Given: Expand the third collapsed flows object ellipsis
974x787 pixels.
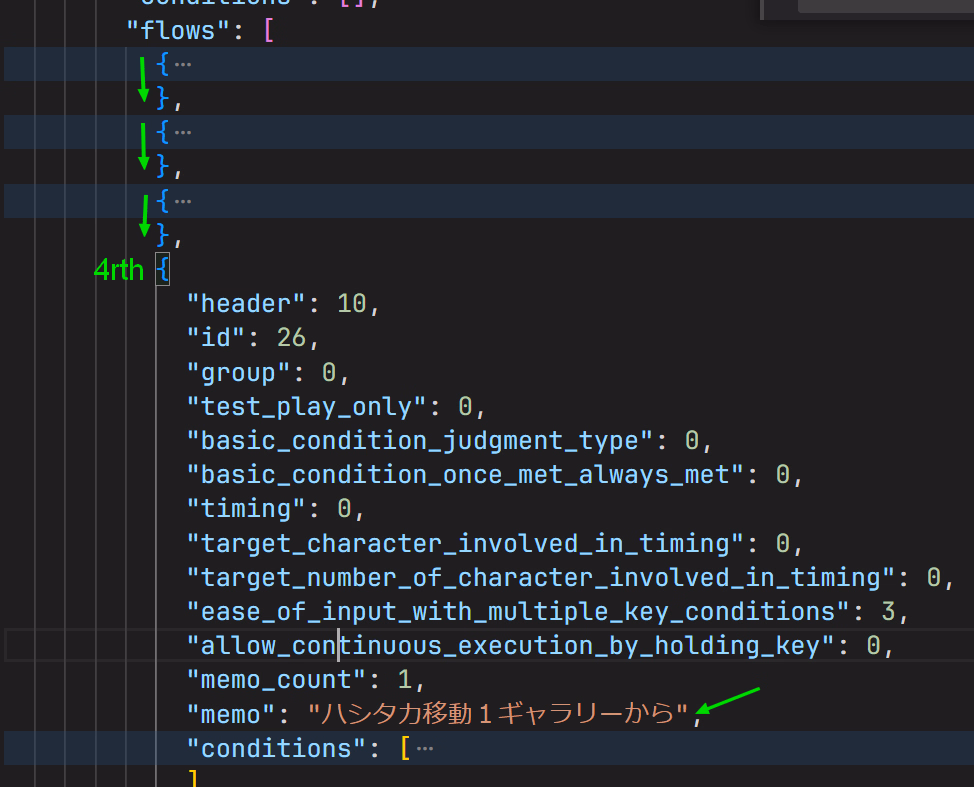Looking at the screenshot, I should point(181,200).
